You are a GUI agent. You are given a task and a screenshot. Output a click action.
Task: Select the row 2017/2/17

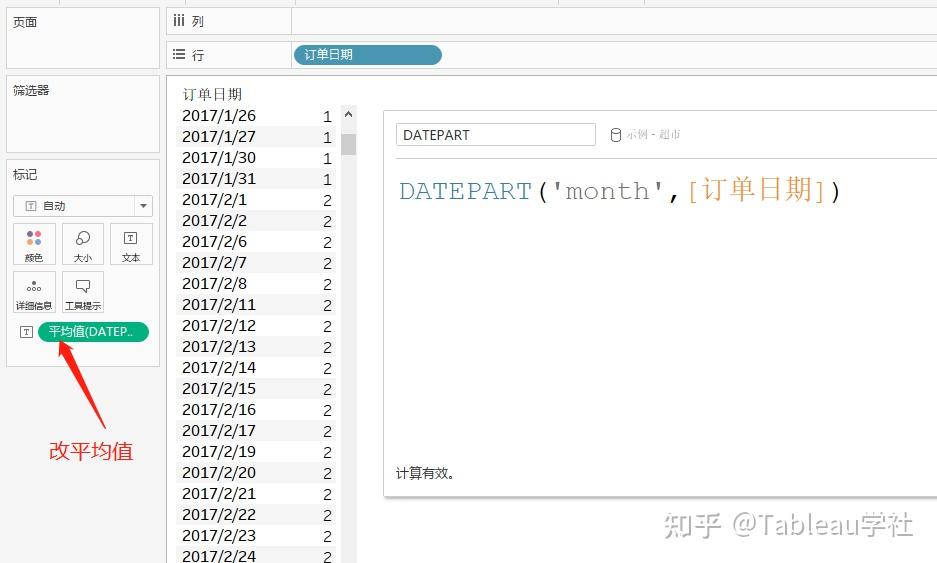coord(256,430)
